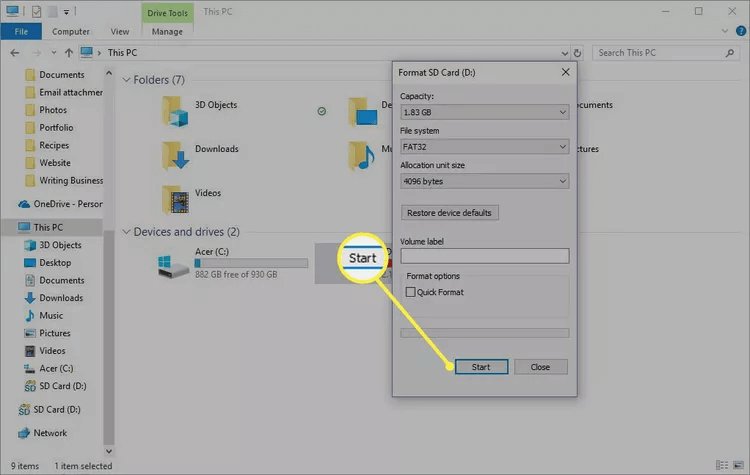Open the Manage Drive Tools tab
This screenshot has height=475, width=750.
pyautogui.click(x=167, y=31)
